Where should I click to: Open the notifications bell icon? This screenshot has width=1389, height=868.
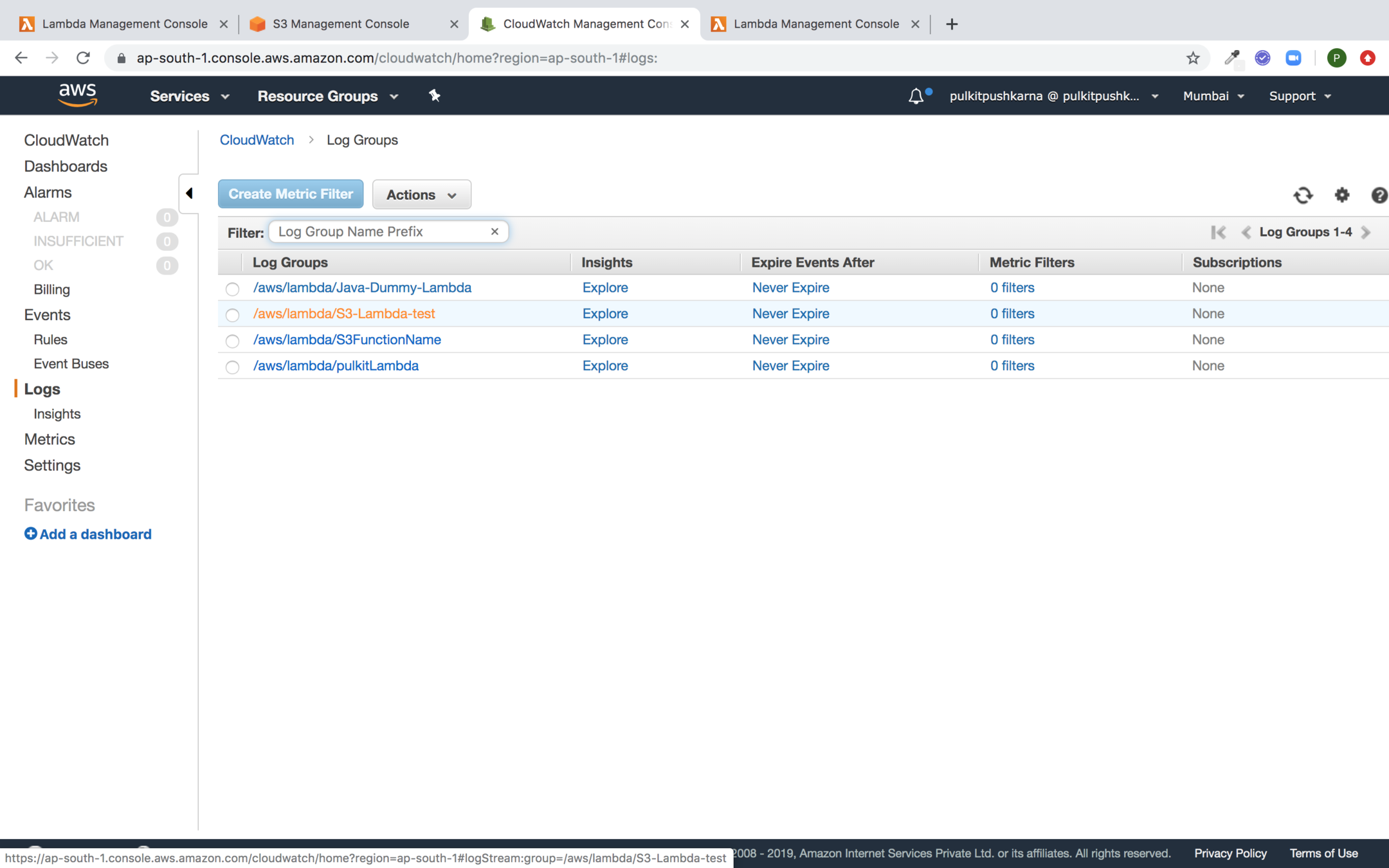coord(916,96)
